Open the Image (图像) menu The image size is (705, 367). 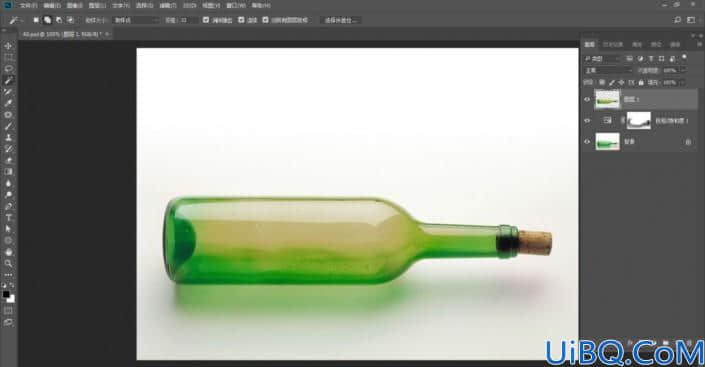pyautogui.click(x=75, y=6)
